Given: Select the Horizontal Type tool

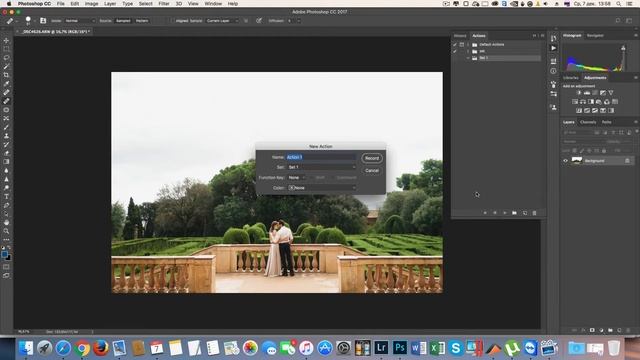Looking at the screenshot, I should pyautogui.click(x=6, y=197).
